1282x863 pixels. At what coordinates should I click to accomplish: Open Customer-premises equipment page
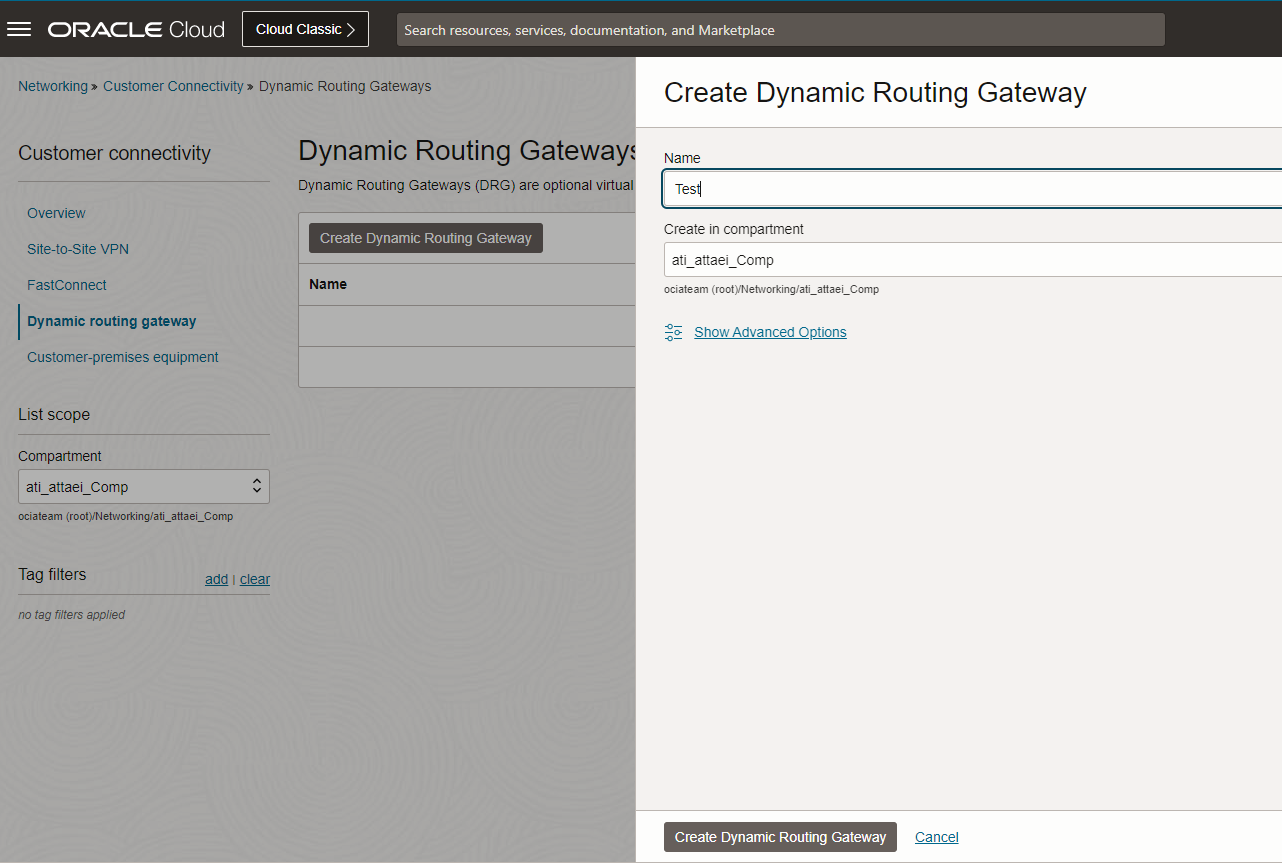click(123, 357)
